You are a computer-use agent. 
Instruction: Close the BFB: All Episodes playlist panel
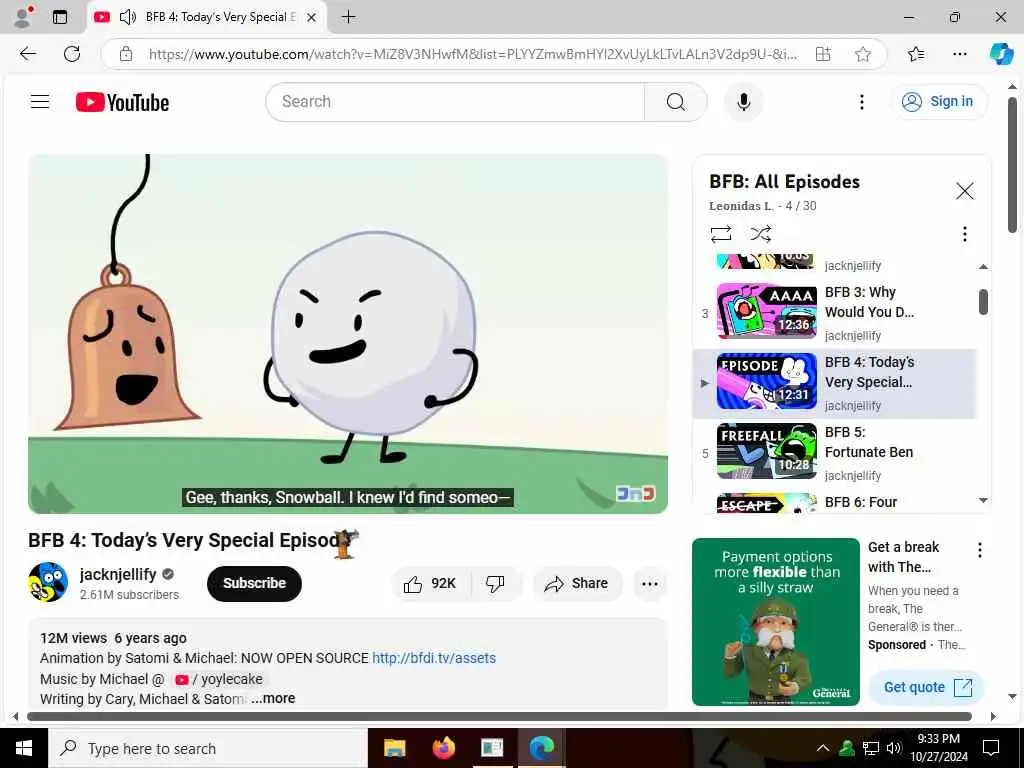[x=964, y=191]
